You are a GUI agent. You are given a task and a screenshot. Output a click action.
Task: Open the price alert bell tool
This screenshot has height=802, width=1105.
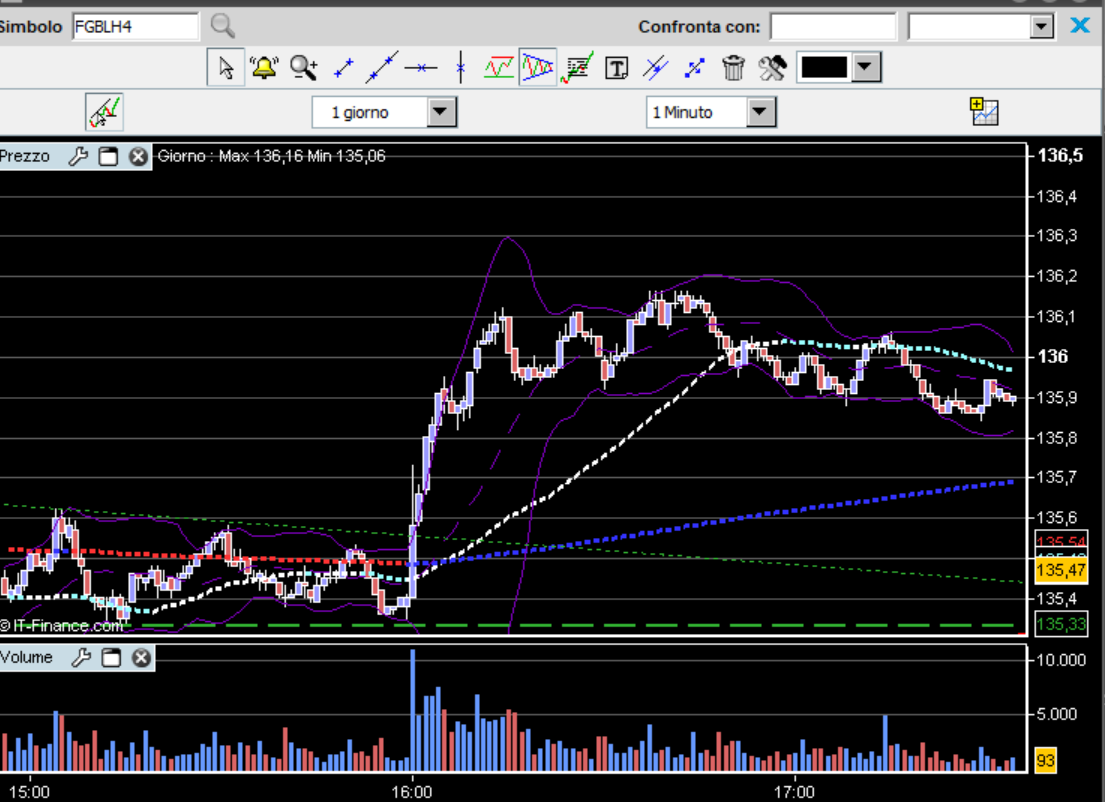[264, 68]
